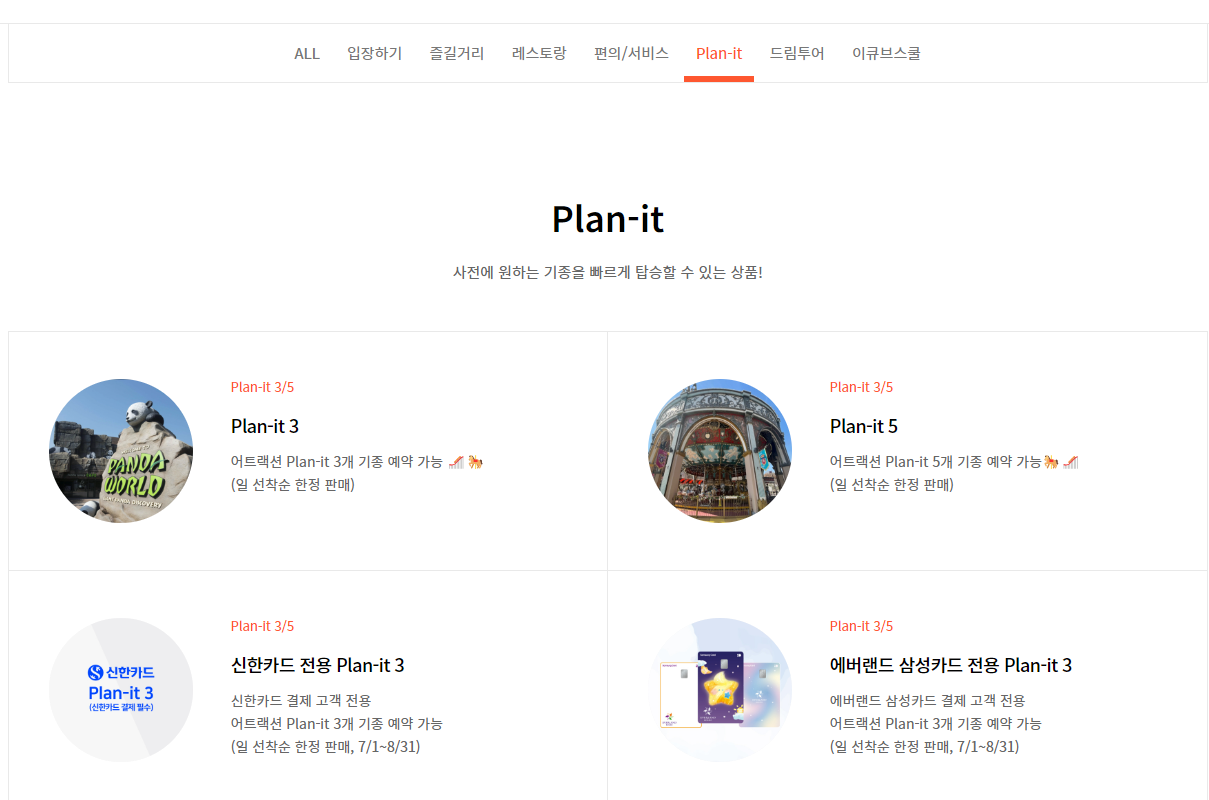Click the text '어트랙션 Plan-it 3개 기종 예약 가능' under Plan-it 3
This screenshot has height=800, width=1209.
tap(337, 462)
